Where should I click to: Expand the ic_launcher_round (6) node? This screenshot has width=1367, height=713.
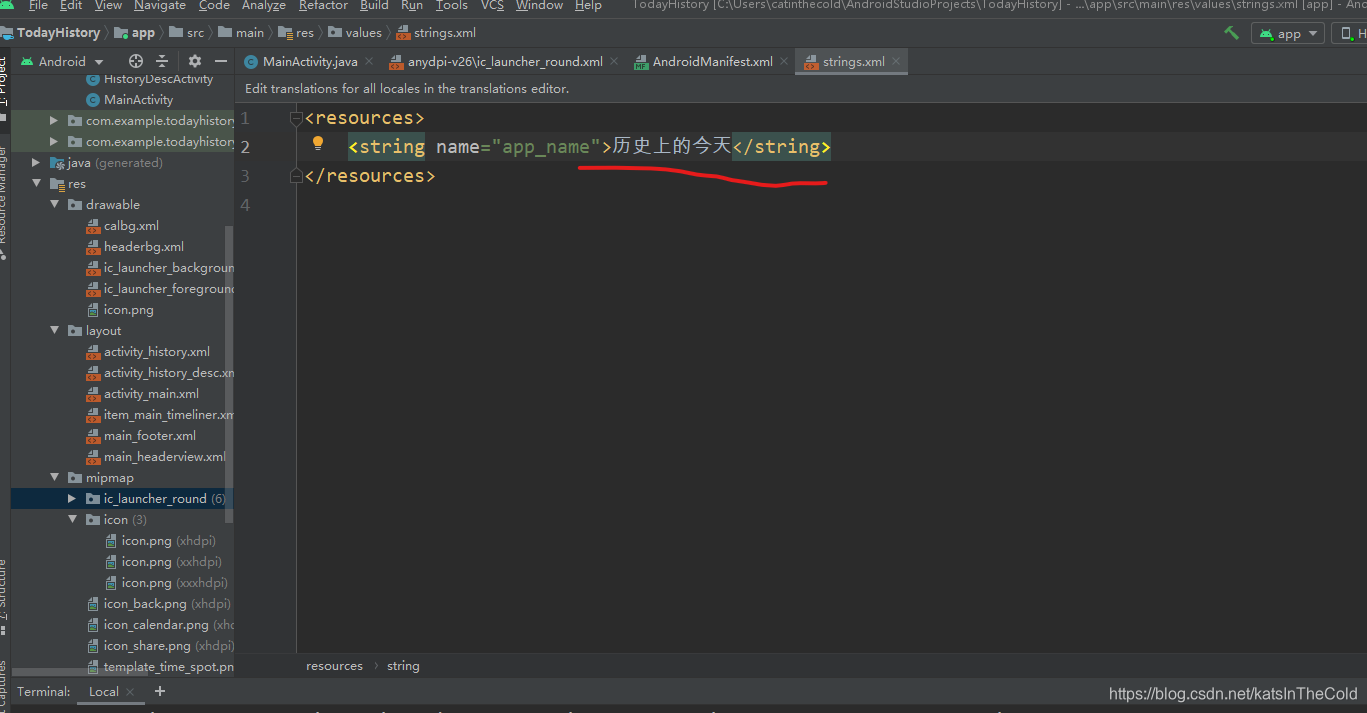tap(72, 499)
